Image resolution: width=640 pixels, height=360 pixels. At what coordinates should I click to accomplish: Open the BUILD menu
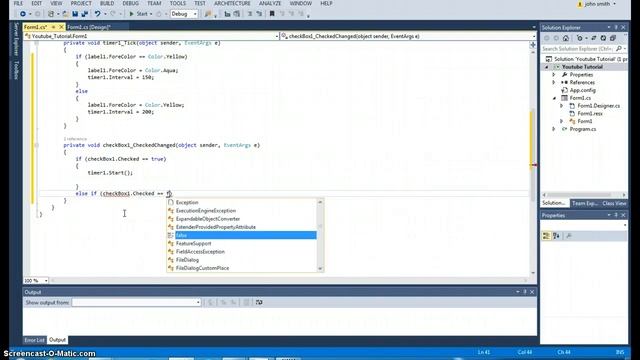pos(107,3)
